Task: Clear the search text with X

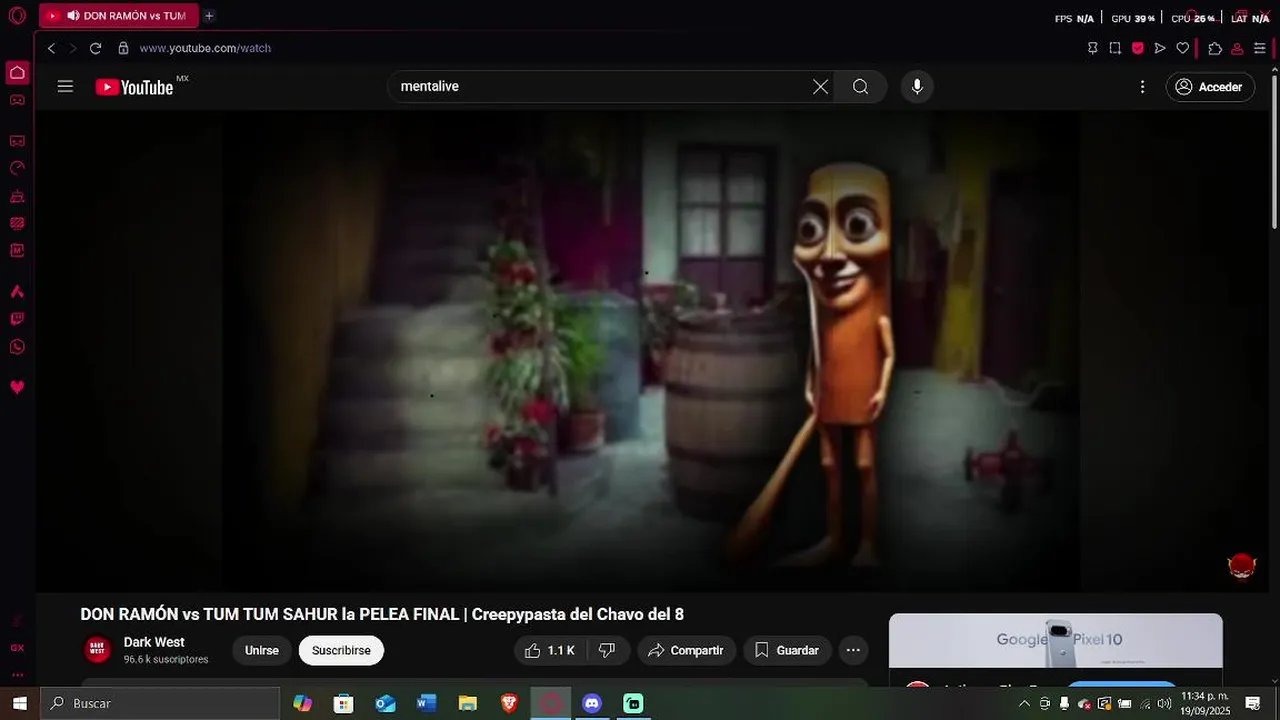Action: pos(820,87)
